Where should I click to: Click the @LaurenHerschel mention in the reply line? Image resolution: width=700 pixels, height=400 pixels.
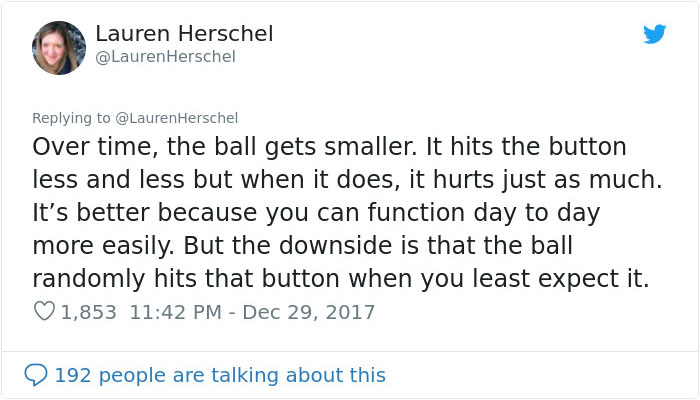click(177, 118)
